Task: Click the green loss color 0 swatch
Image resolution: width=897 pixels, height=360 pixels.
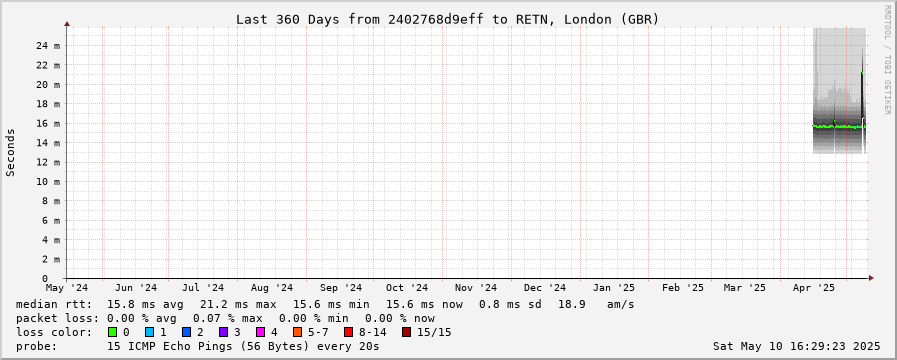Action: coord(112,332)
